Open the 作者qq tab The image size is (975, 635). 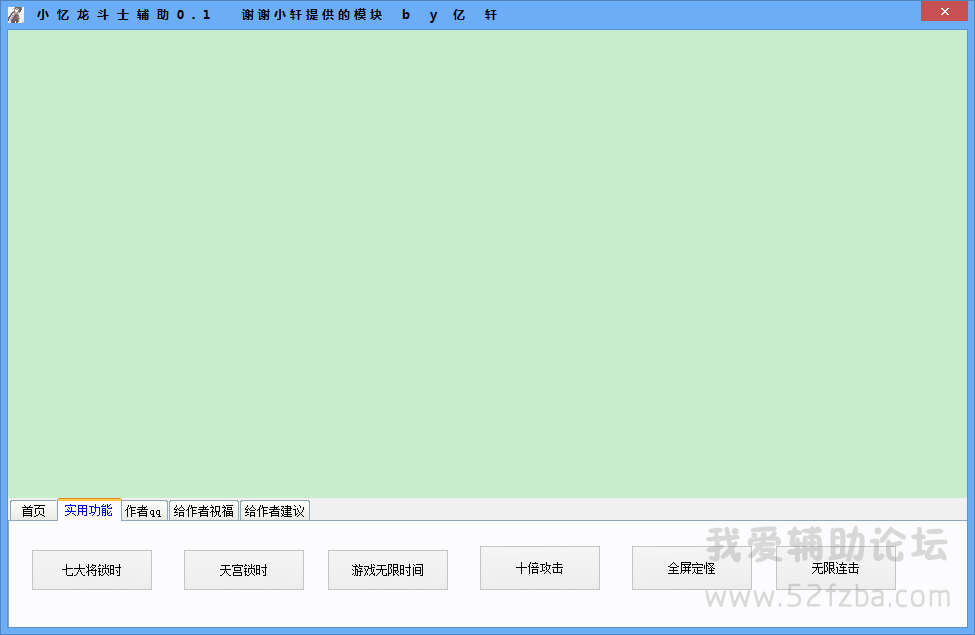(144, 511)
